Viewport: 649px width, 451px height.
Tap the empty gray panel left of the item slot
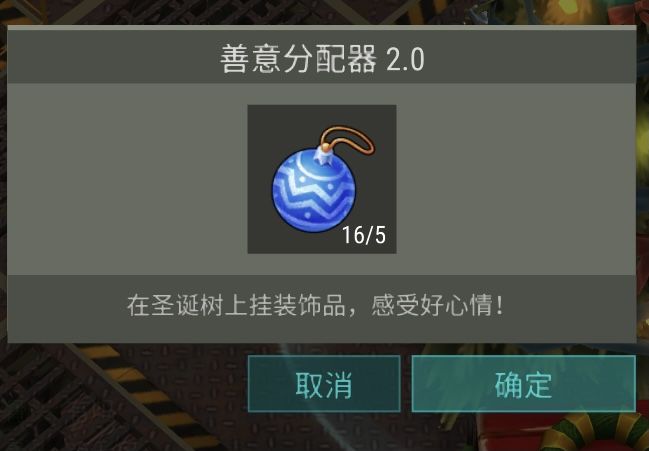pyautogui.click(x=127, y=179)
